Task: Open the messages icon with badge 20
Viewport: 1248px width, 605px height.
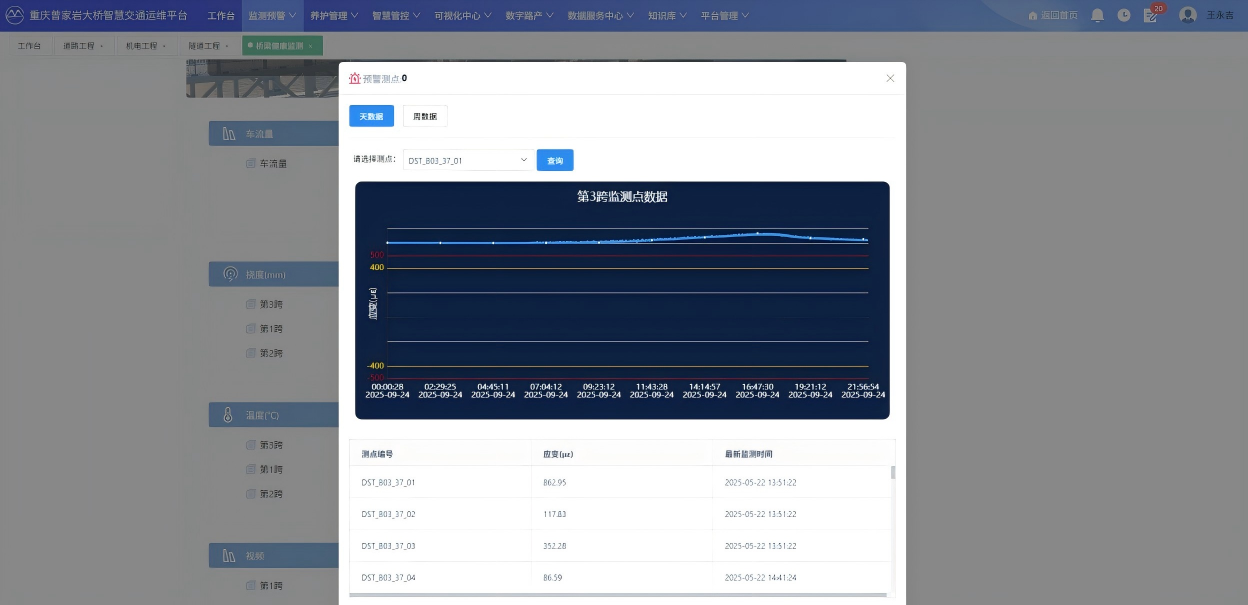Action: click(1152, 15)
